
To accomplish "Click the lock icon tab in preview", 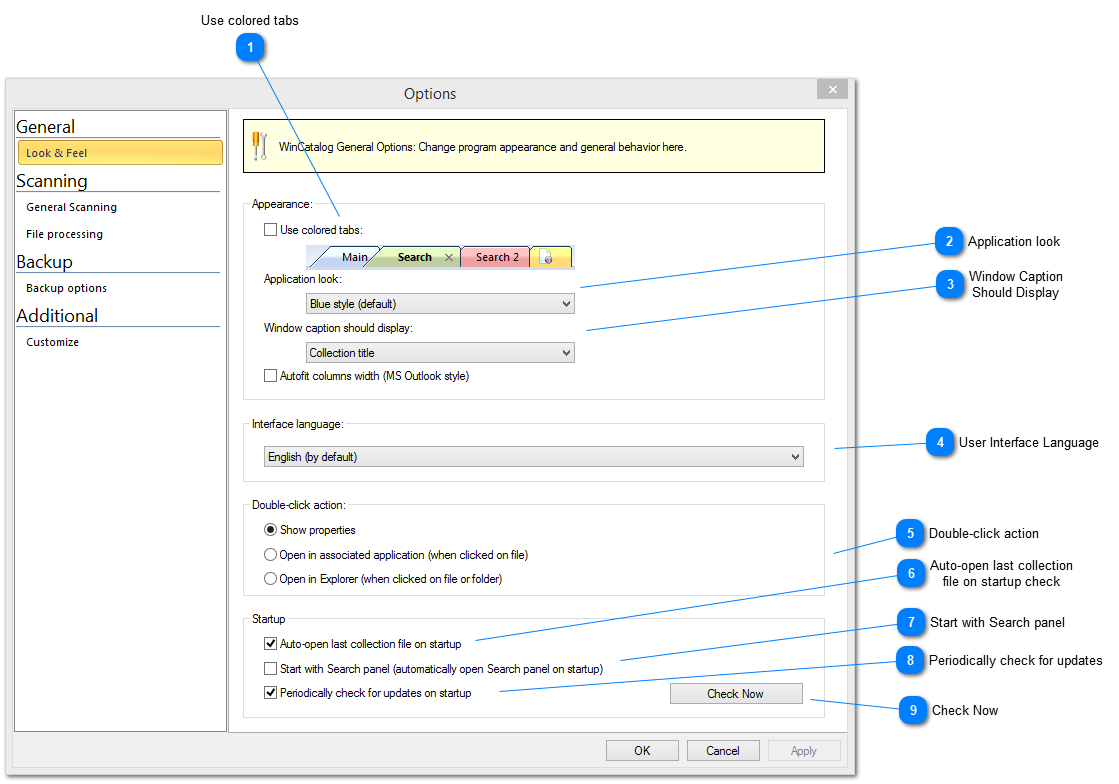I will pos(549,258).
